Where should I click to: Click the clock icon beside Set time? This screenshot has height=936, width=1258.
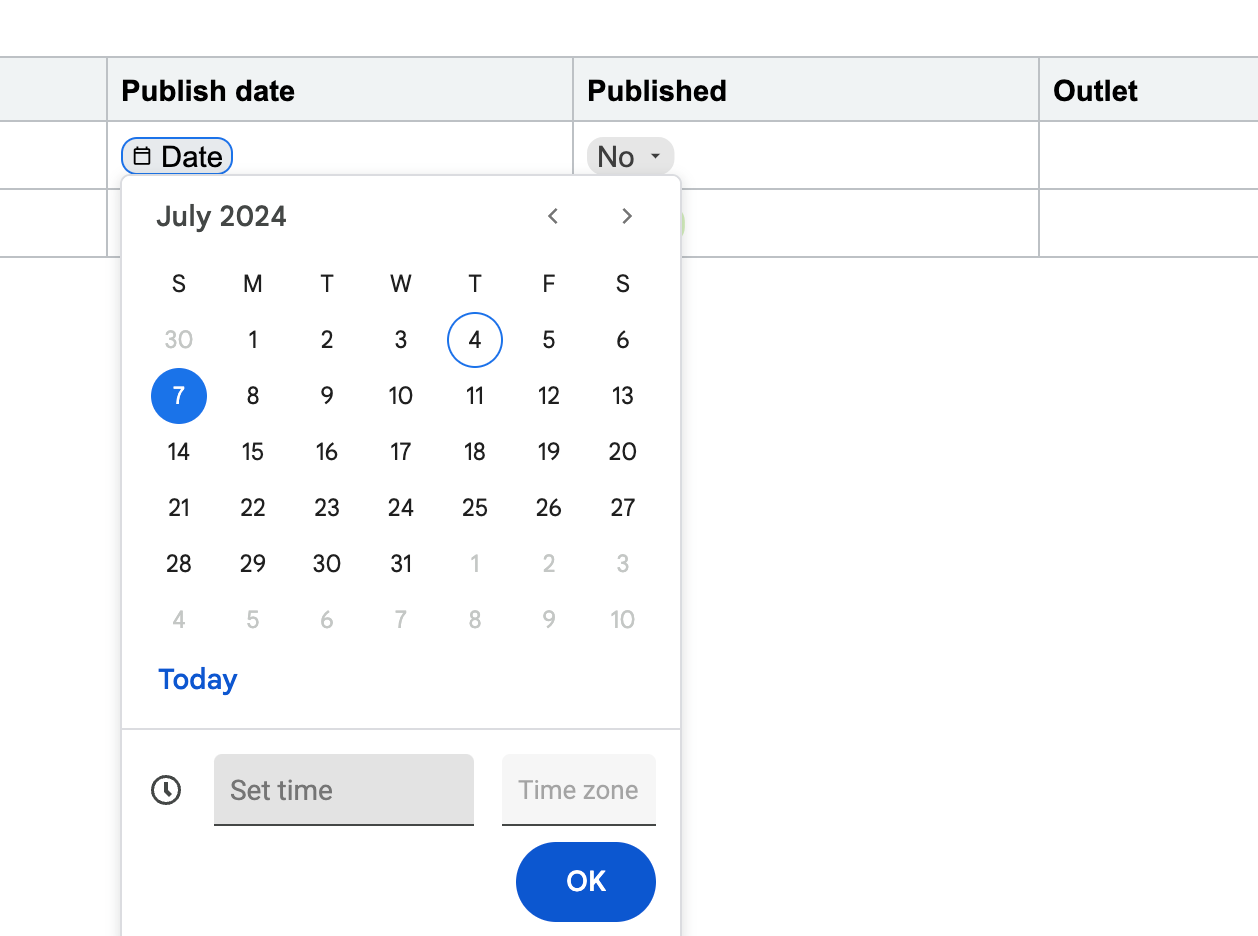166,790
